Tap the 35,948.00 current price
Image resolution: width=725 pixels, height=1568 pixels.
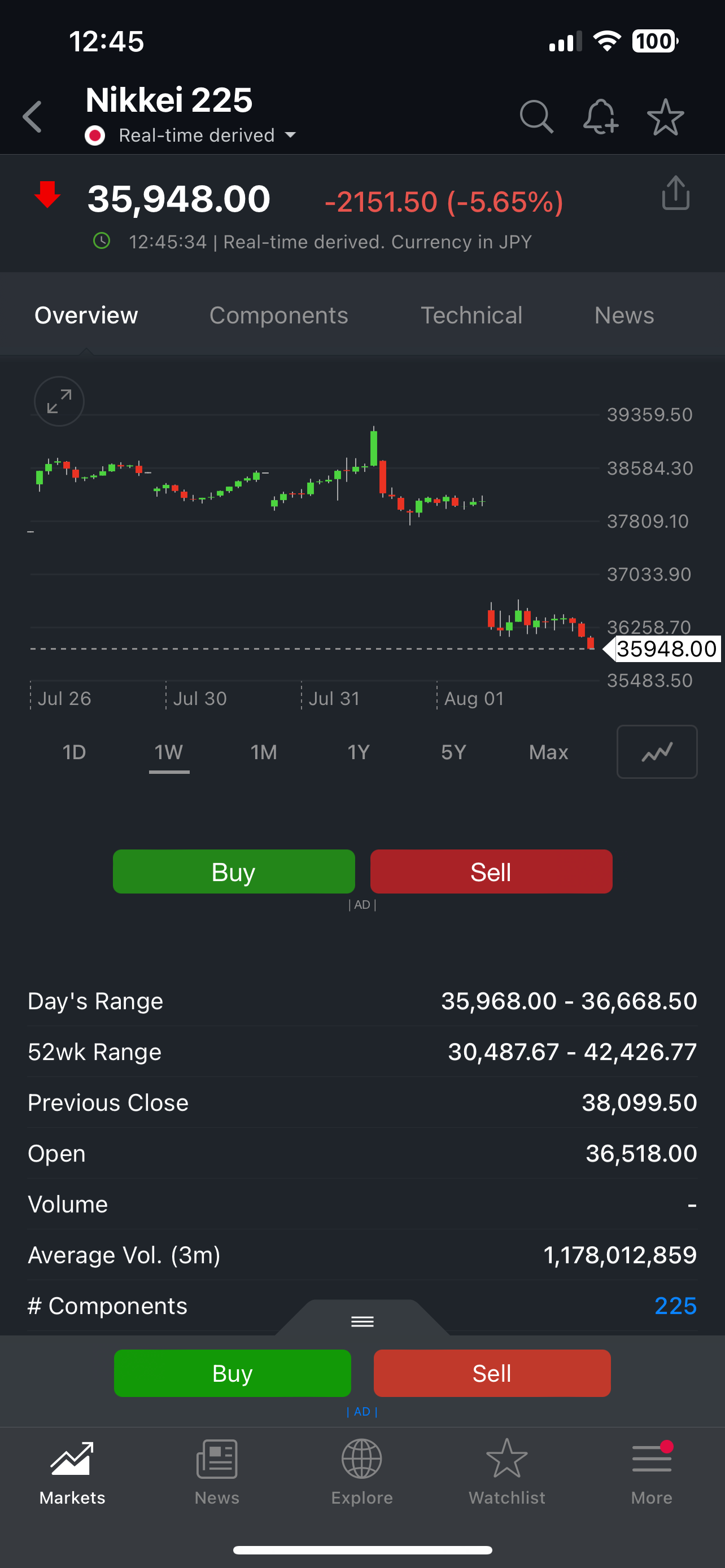point(179,199)
